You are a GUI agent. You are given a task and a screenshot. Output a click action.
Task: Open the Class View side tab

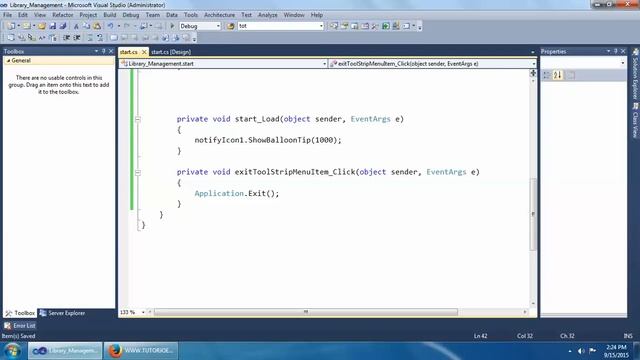[635, 121]
